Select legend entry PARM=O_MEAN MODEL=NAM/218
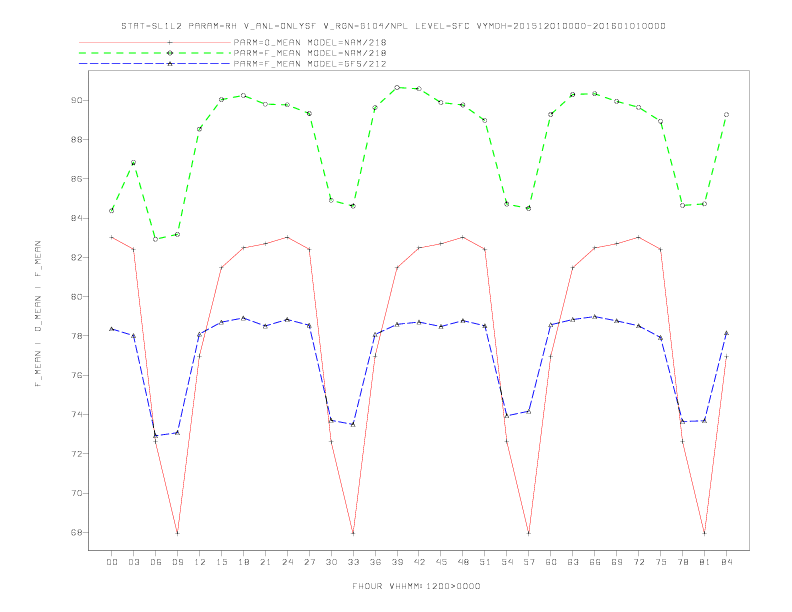Screen dimensions: 792x612 pyautogui.click(x=310, y=42)
